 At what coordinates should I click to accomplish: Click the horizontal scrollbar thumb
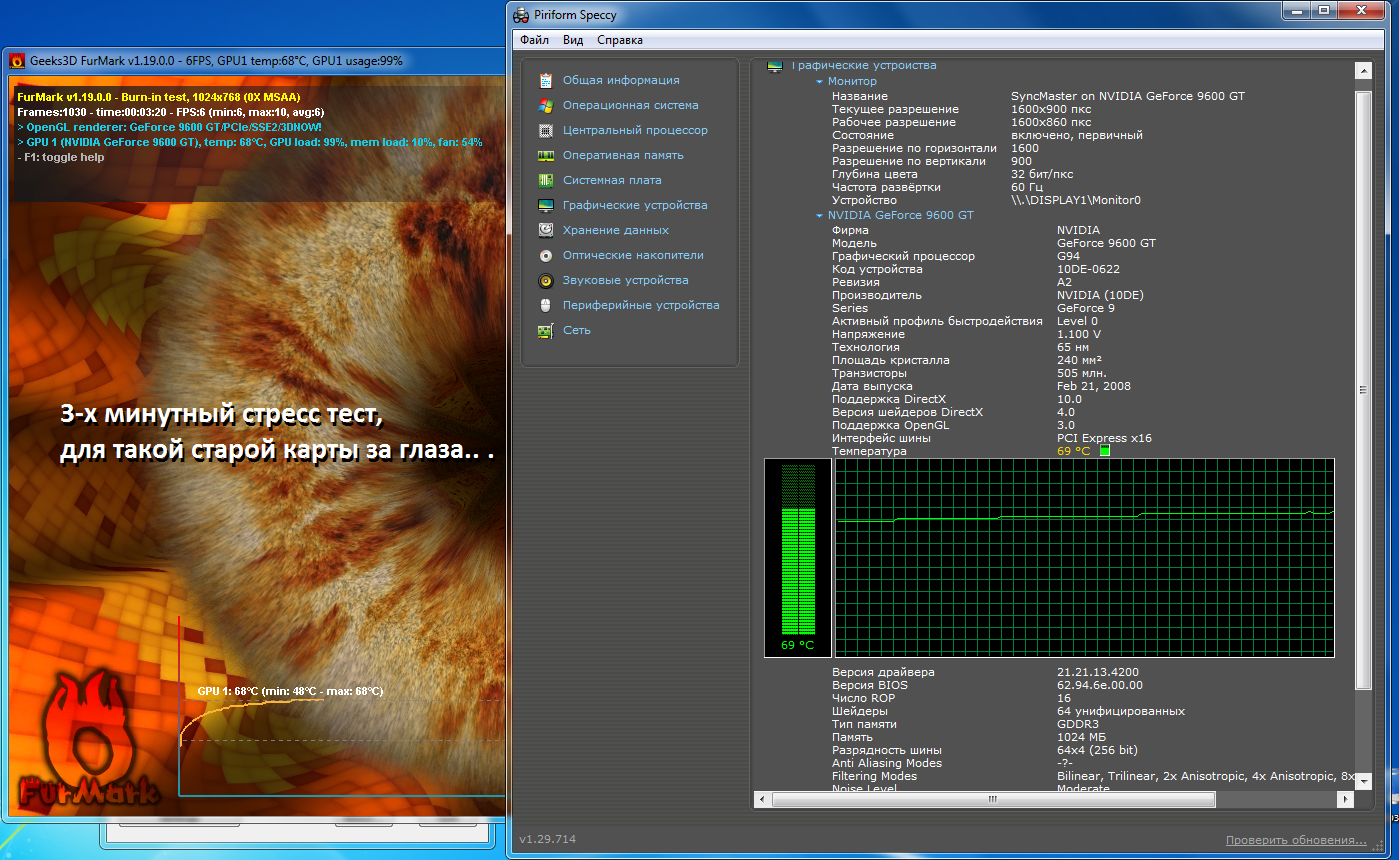[x=993, y=800]
